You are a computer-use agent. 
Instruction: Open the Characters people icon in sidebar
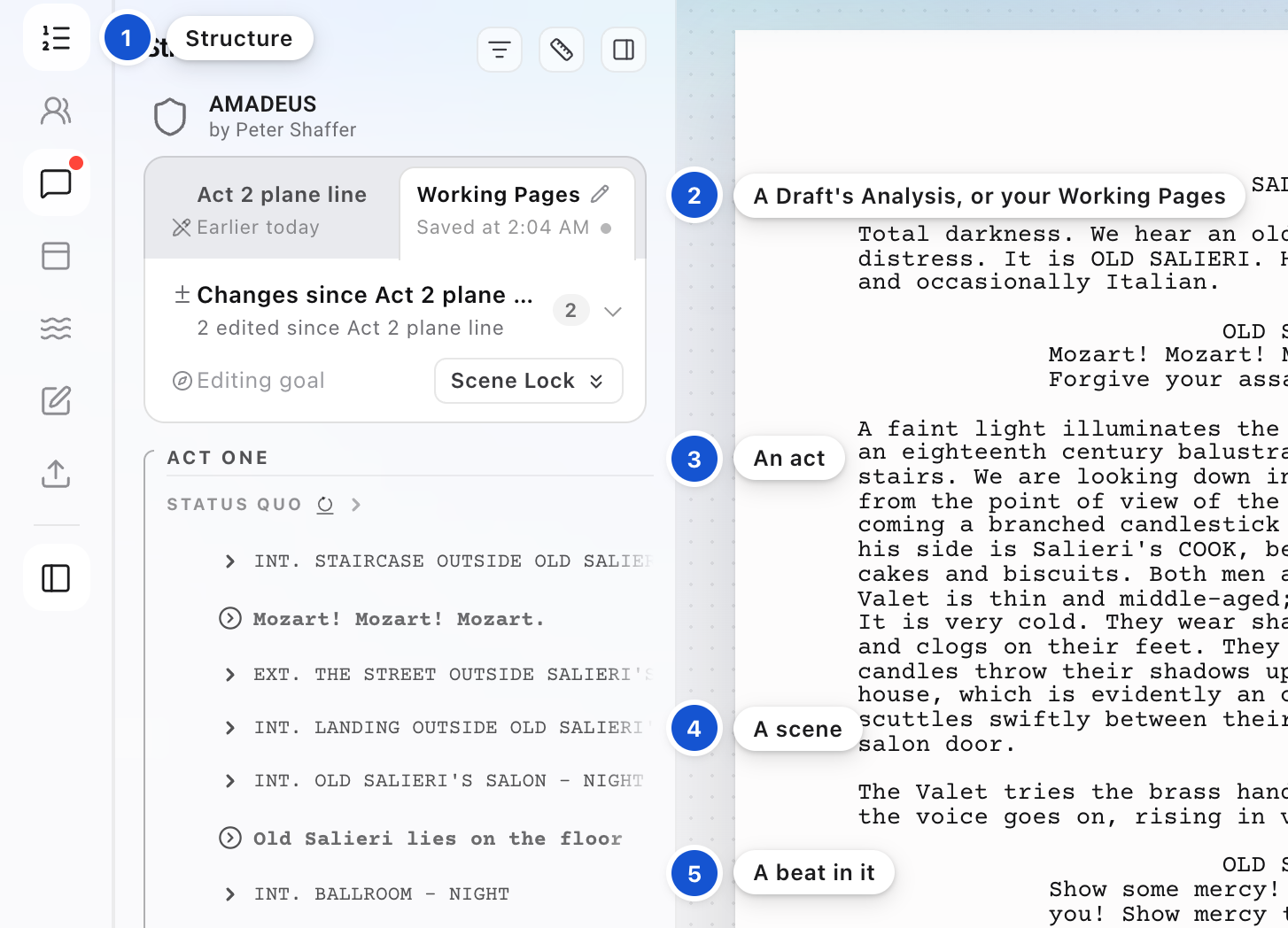pyautogui.click(x=56, y=111)
